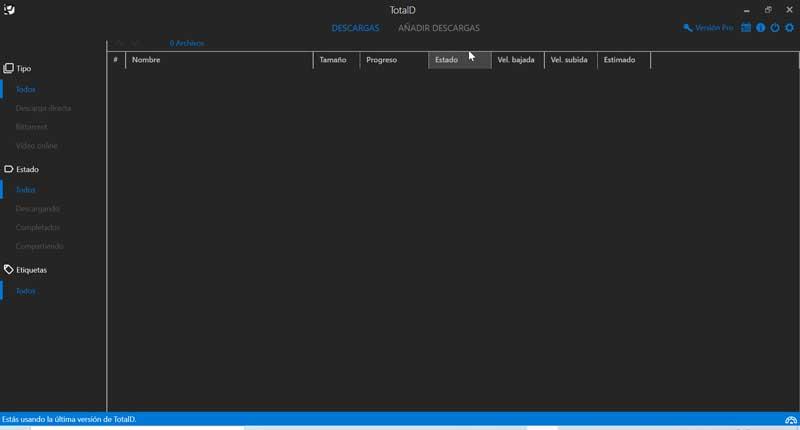Click the Etiquetas section heading
The height and width of the screenshot is (430, 800).
(32, 270)
